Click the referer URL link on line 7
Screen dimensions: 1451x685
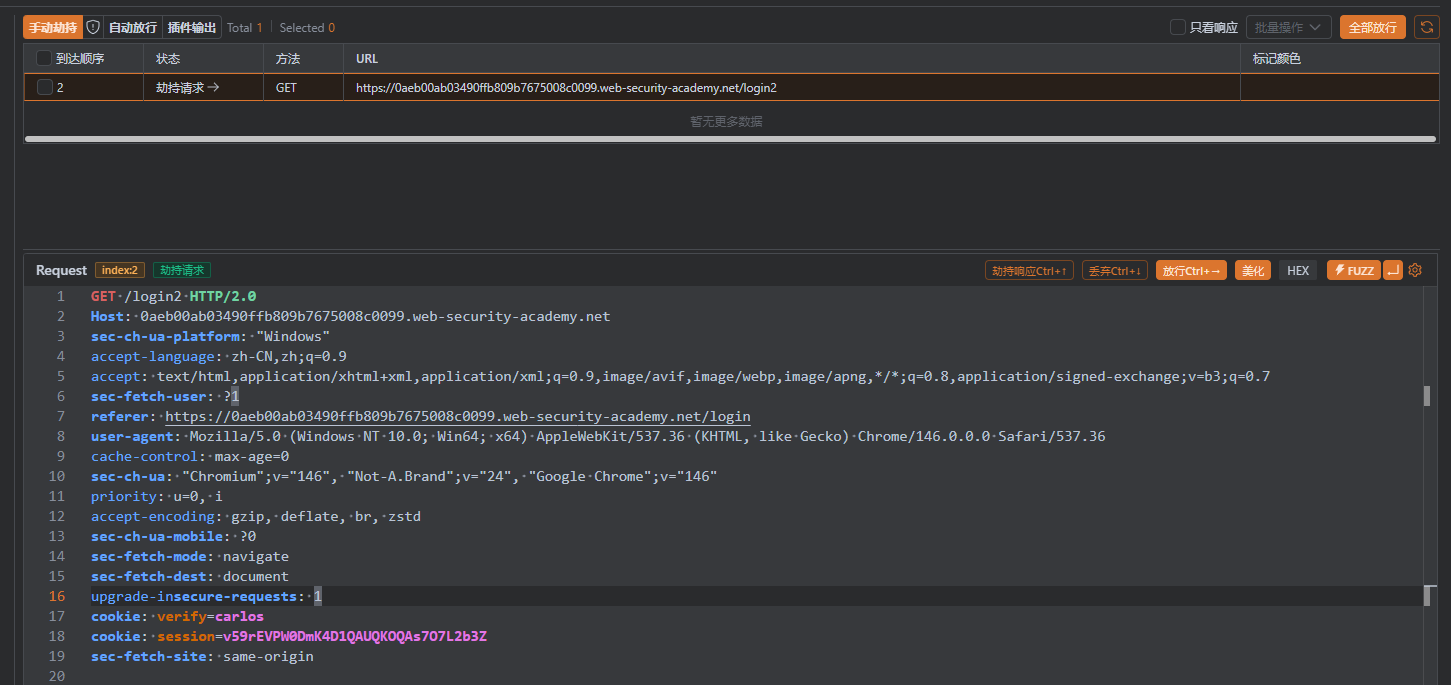pyautogui.click(x=457, y=416)
